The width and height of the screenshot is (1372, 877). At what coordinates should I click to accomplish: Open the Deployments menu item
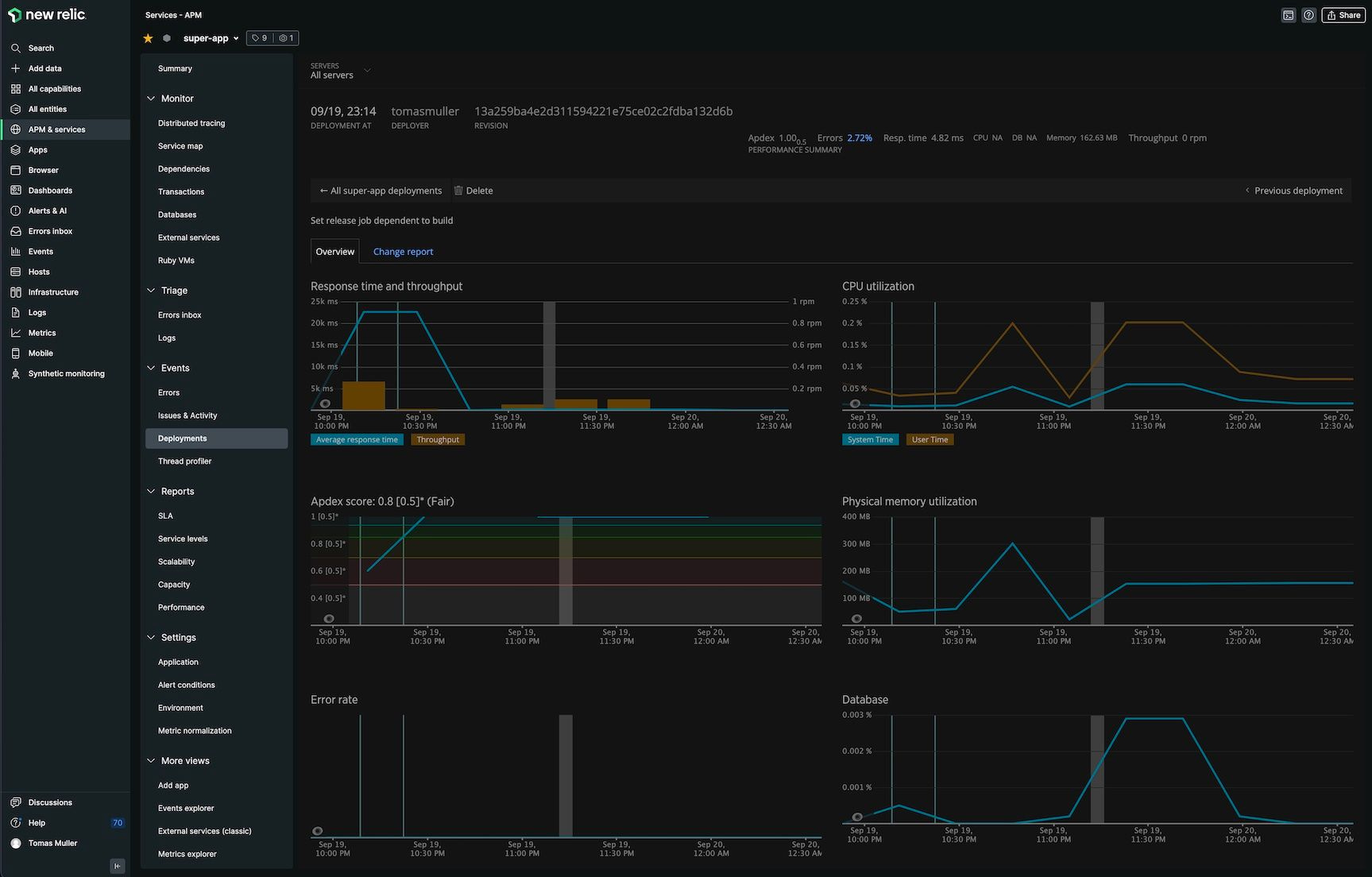pos(217,438)
